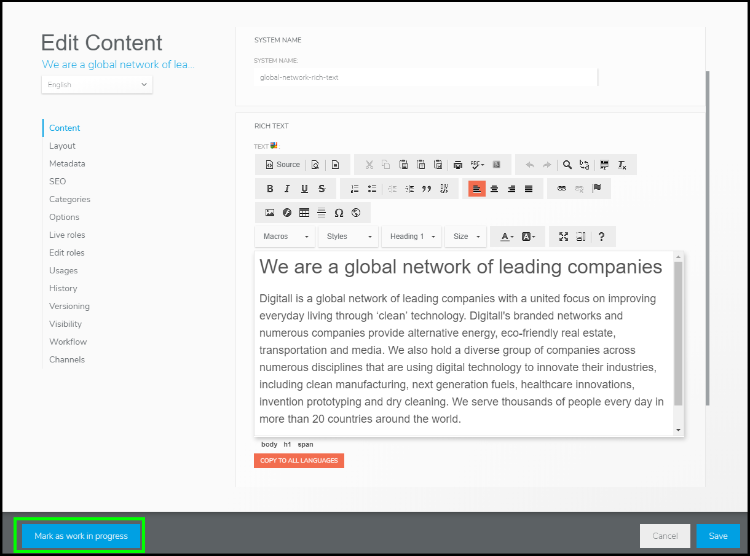Maximize the editor
This screenshot has height=556, width=750.
563,236
